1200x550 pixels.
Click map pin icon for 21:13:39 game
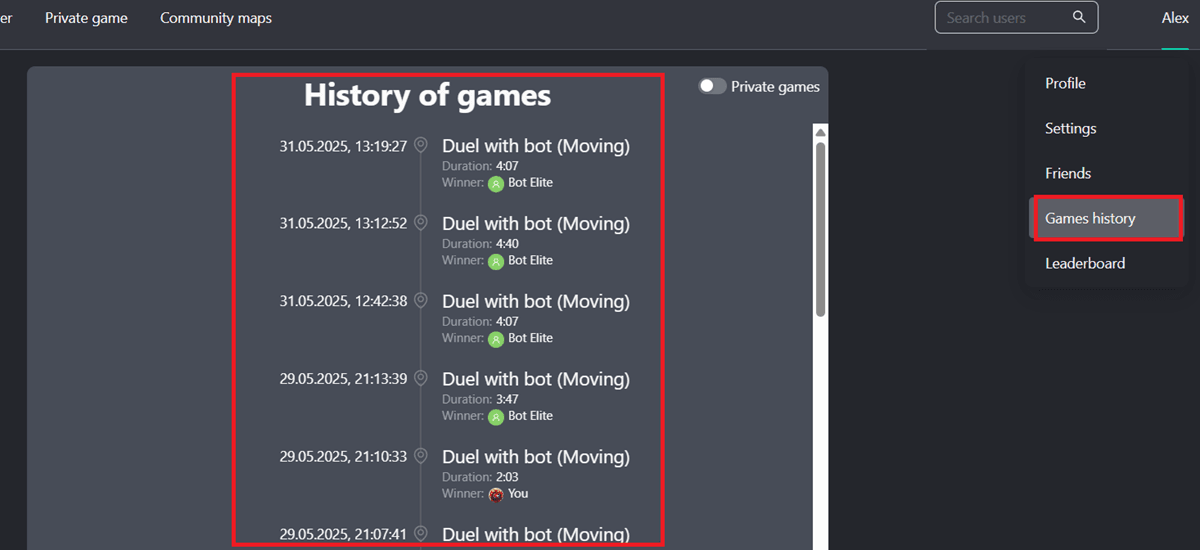pos(421,379)
